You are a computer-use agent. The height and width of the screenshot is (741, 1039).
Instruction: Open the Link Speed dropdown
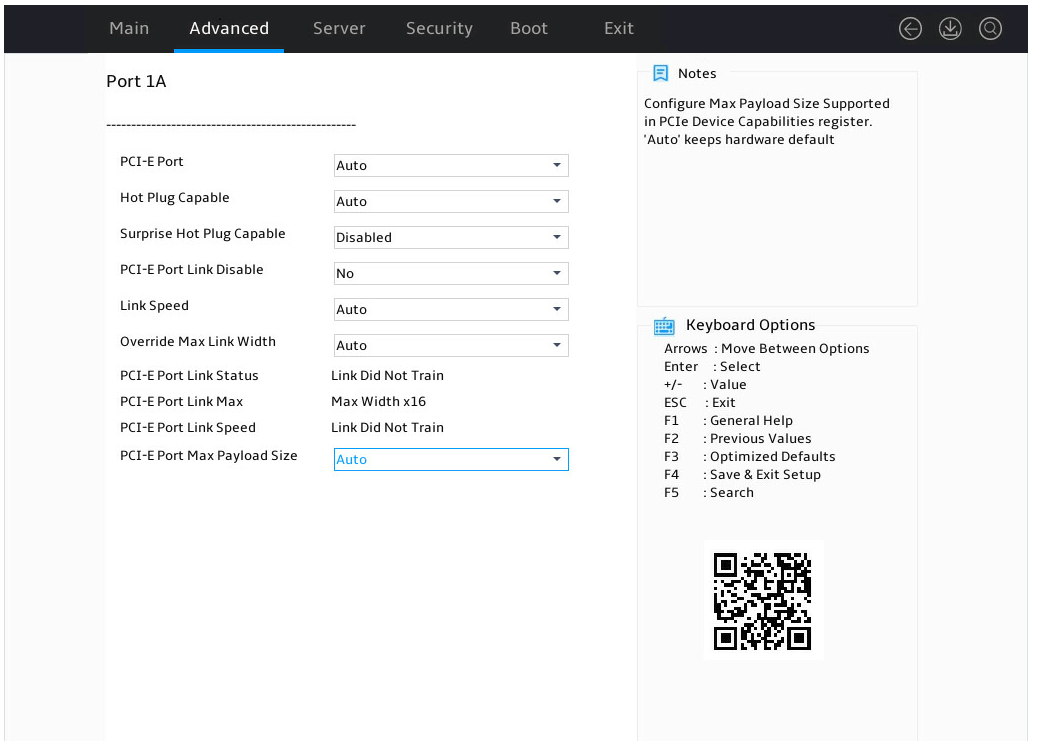(x=451, y=309)
